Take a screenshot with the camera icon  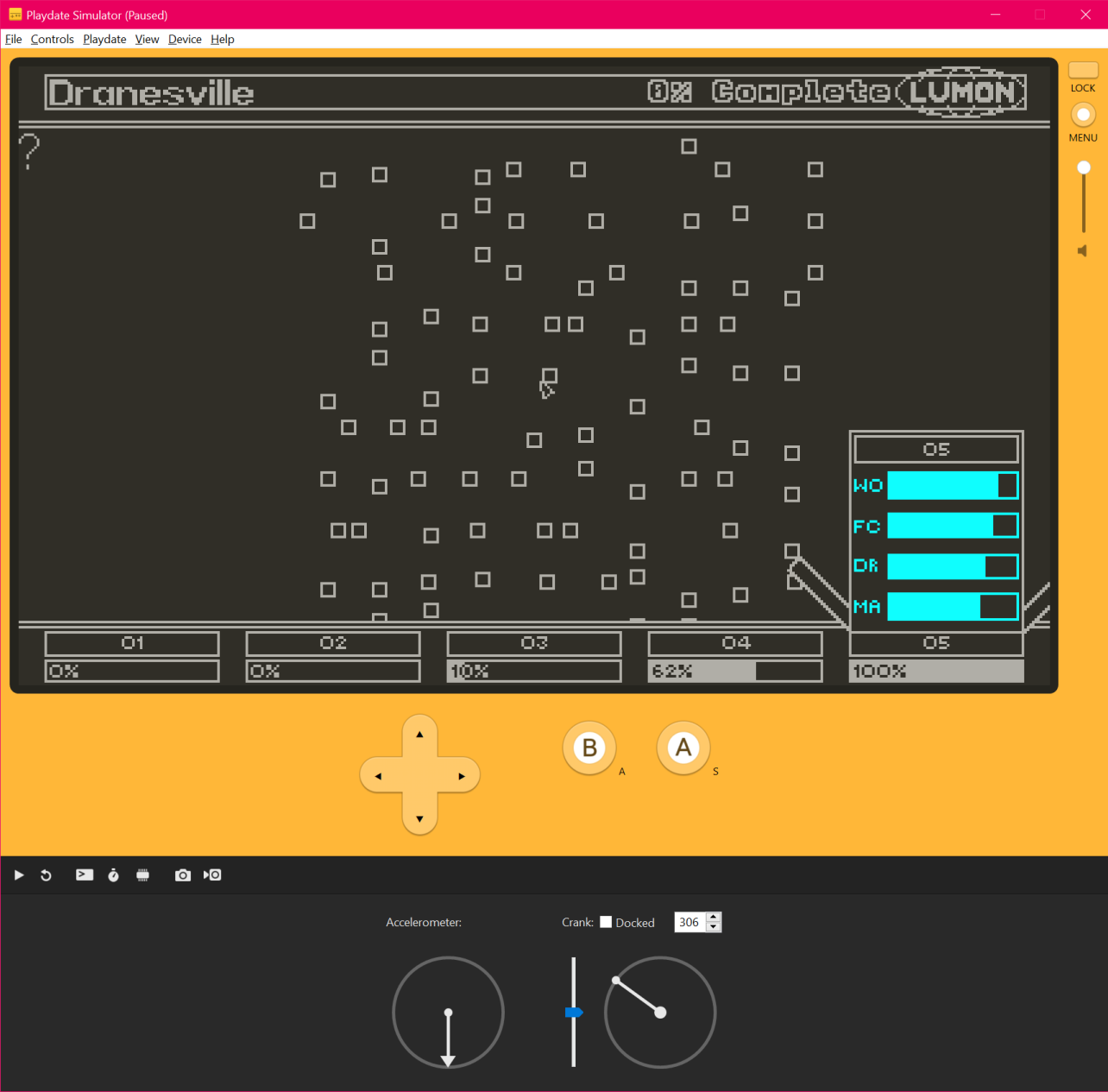click(x=183, y=875)
